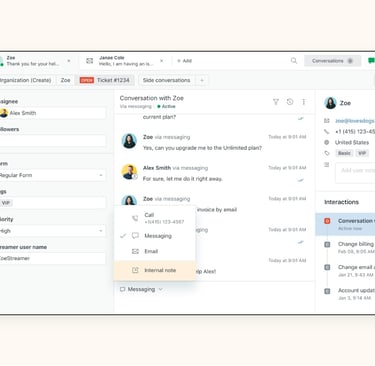Screen dimensions: 375x366
Task: Click Alex Smith's avatar in the conversation
Action: [129, 172]
